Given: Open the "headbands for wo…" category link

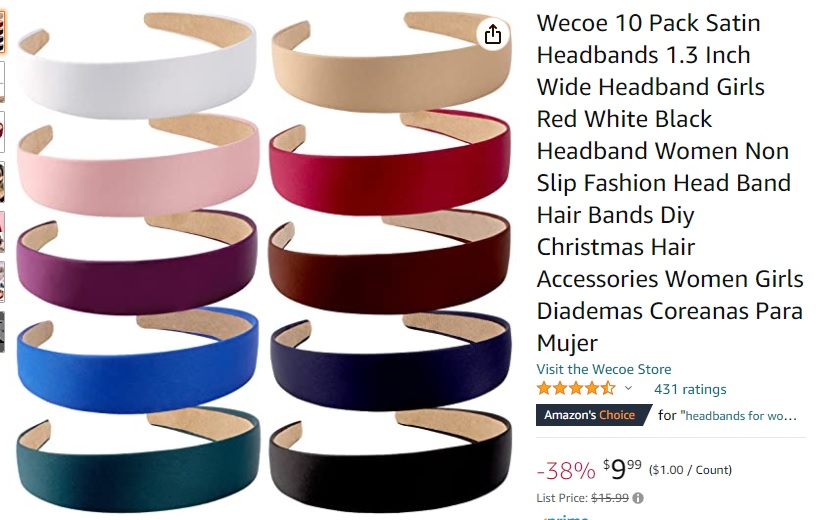Looking at the screenshot, I should tap(739, 416).
